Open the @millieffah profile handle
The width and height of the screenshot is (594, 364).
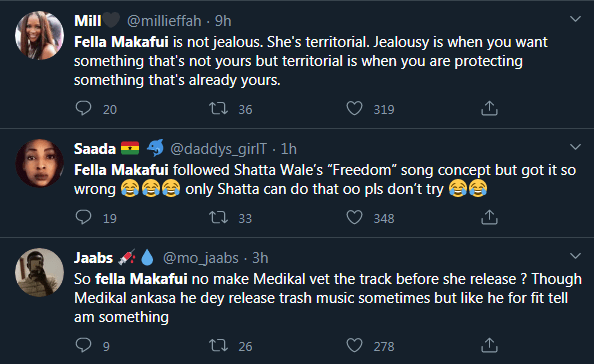[164, 21]
